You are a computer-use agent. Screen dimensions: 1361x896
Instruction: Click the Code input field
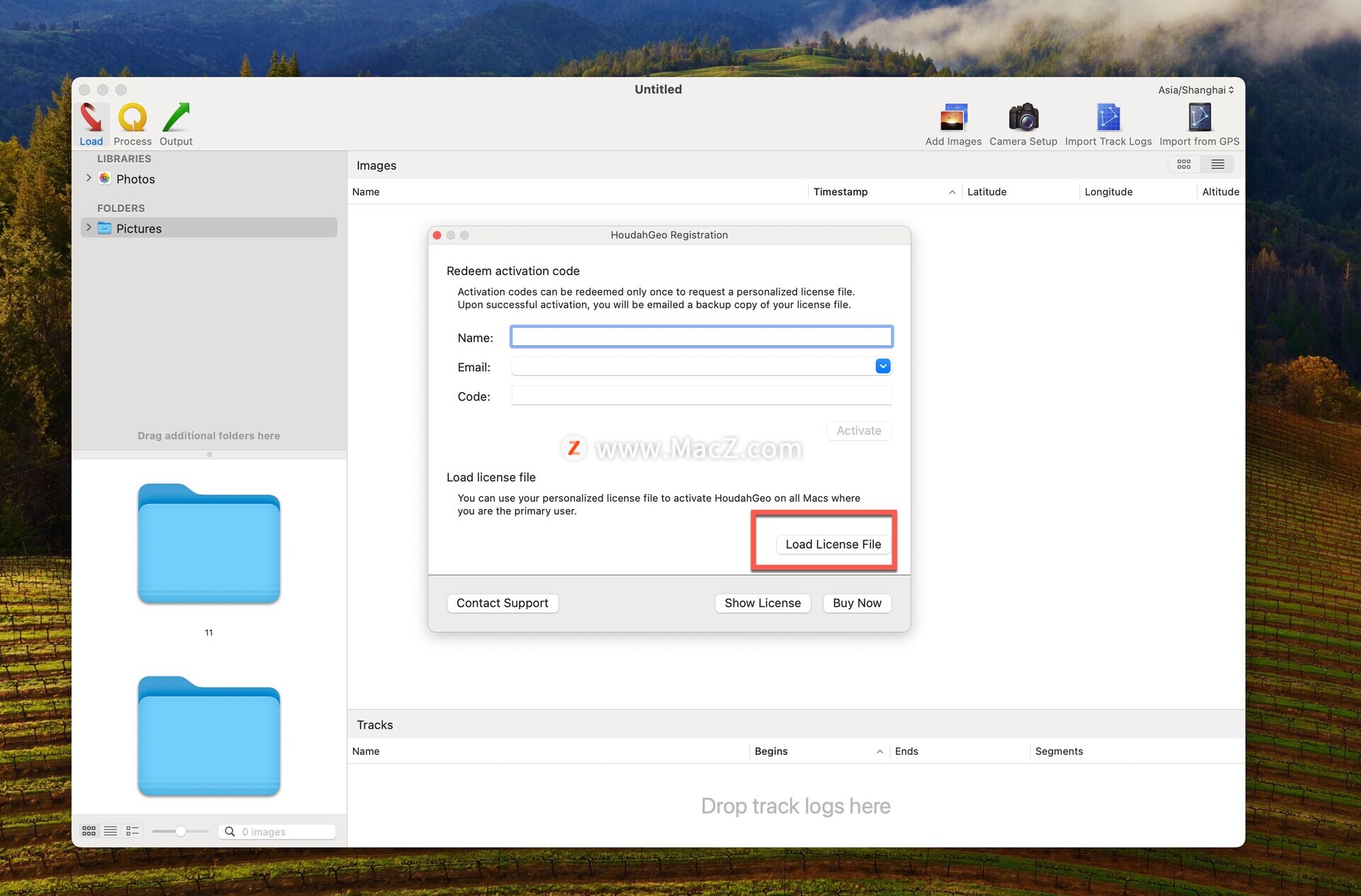pyautogui.click(x=701, y=396)
